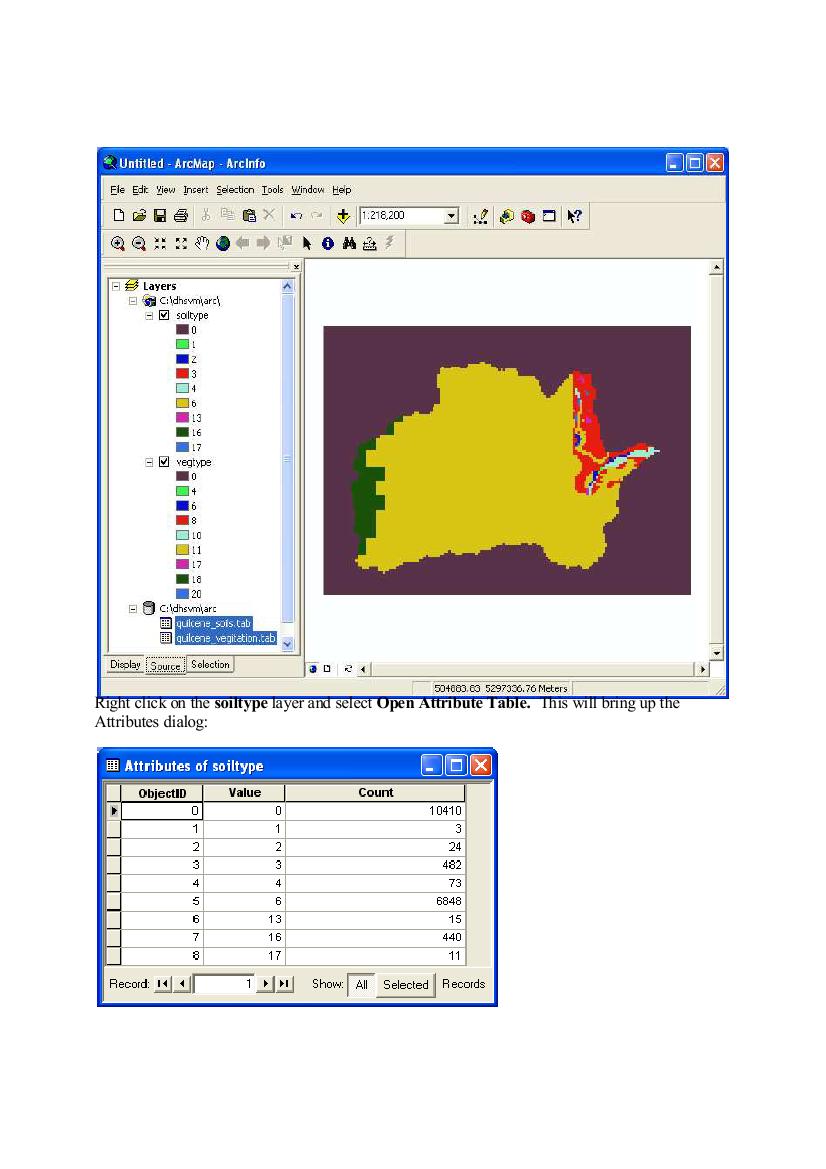Close the table of contents panel
826x1169 pixels.
pyautogui.click(x=296, y=266)
